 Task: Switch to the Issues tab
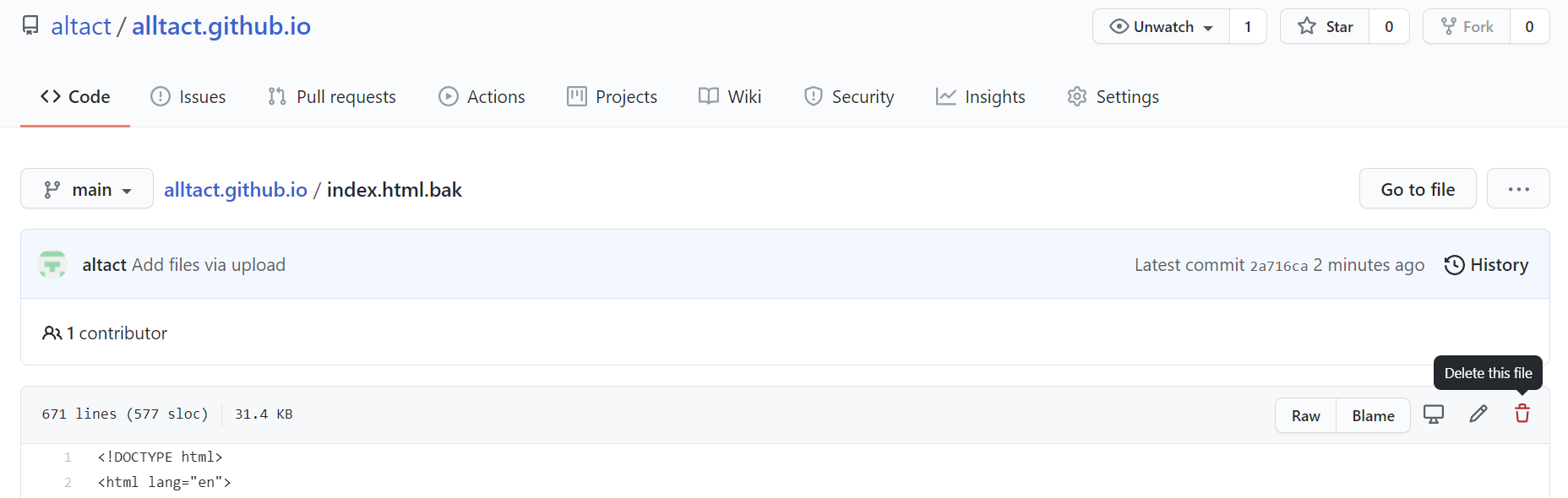click(188, 96)
